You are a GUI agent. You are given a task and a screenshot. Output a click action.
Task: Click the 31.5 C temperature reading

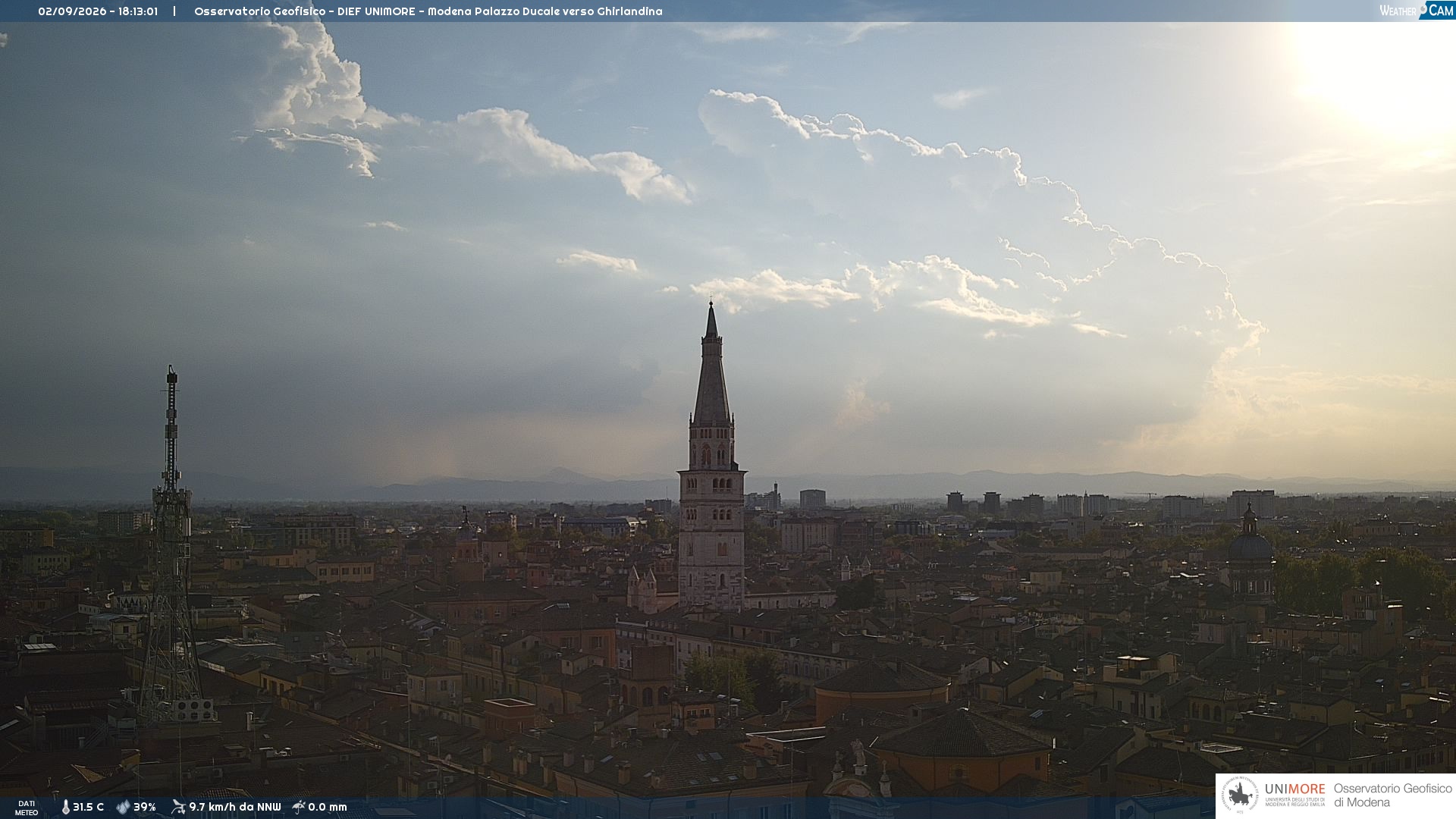pos(88,807)
